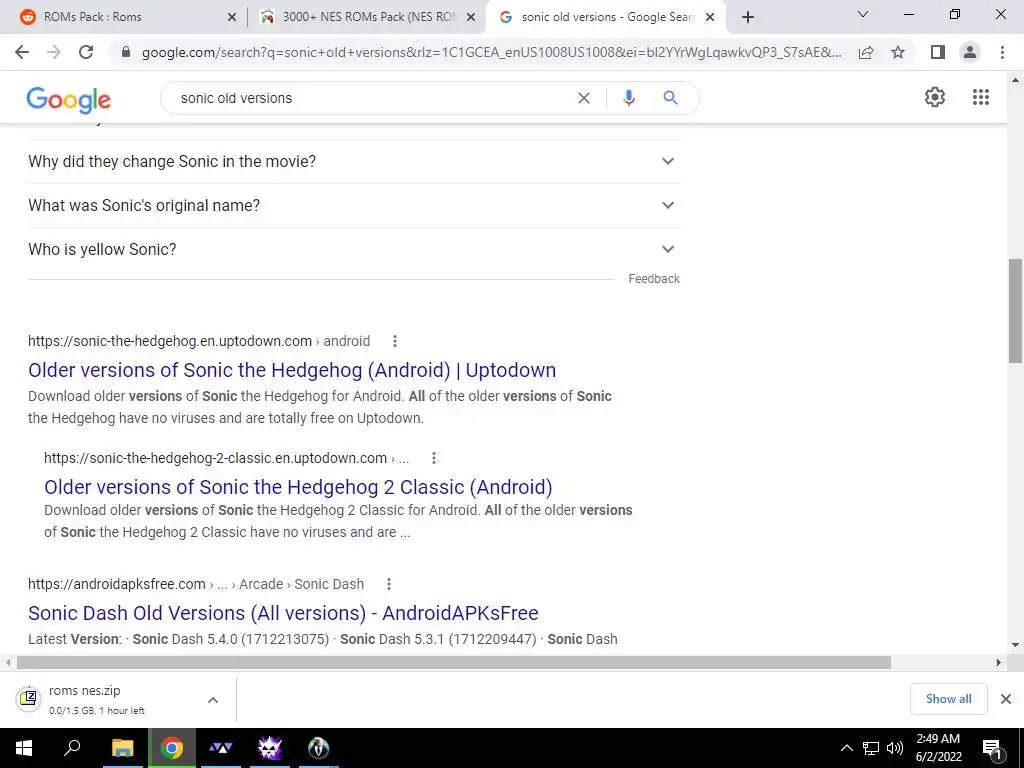This screenshot has height=768, width=1024.
Task: Open Chrome side panel
Action: (x=938, y=52)
